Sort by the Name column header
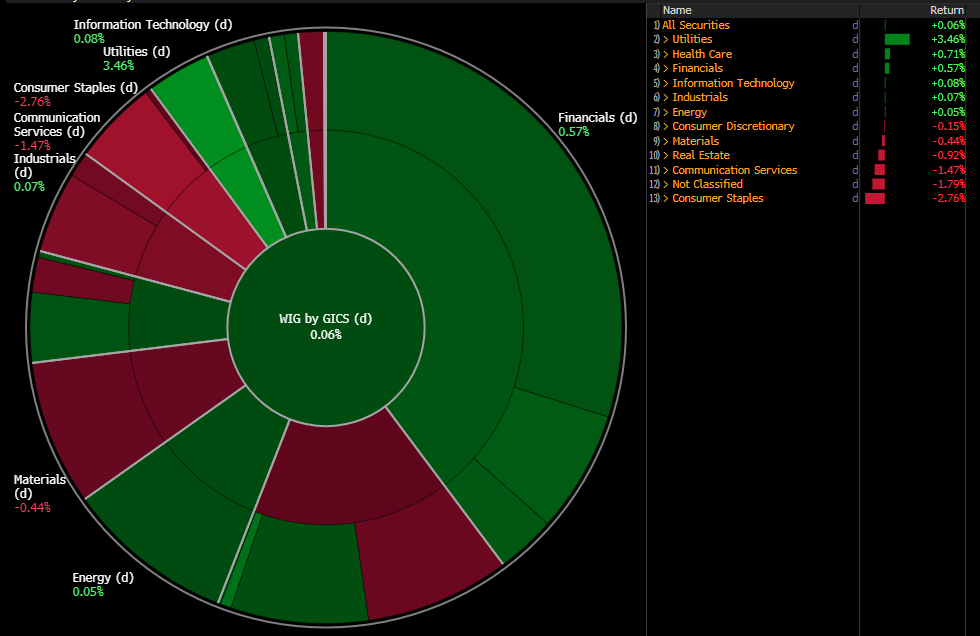980x636 pixels. click(677, 10)
